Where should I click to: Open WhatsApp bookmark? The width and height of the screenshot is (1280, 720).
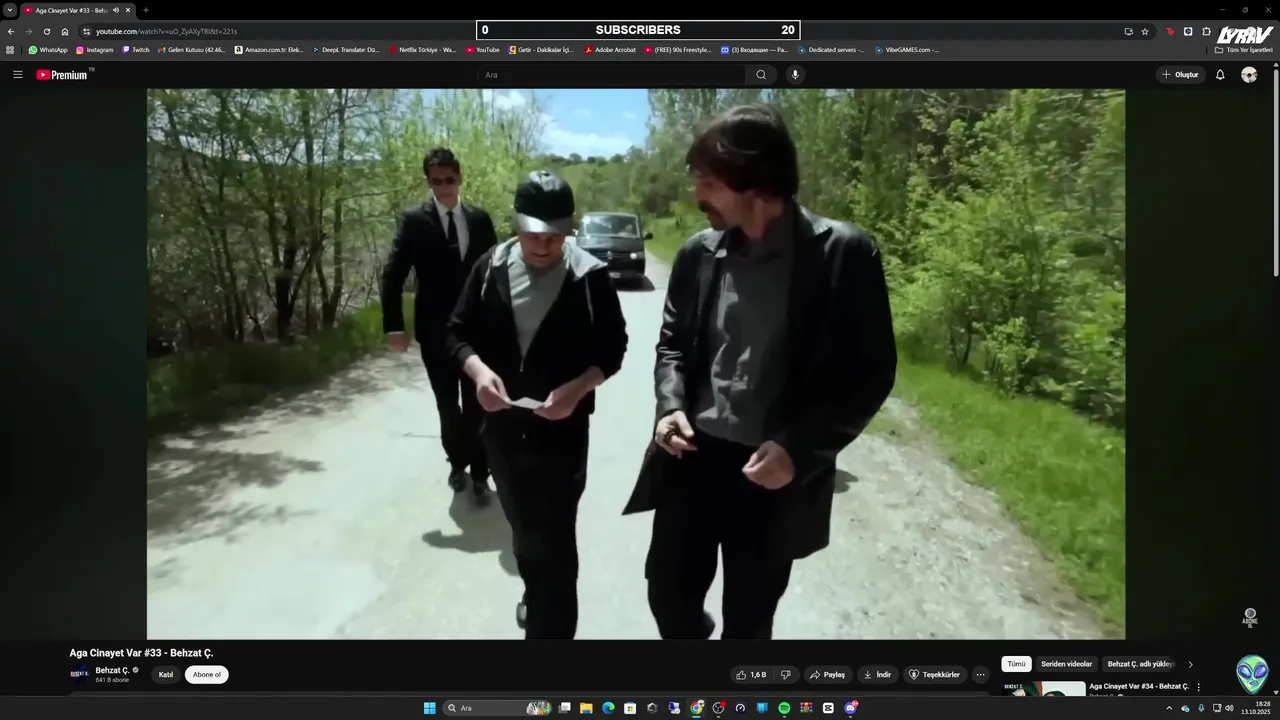(48, 50)
